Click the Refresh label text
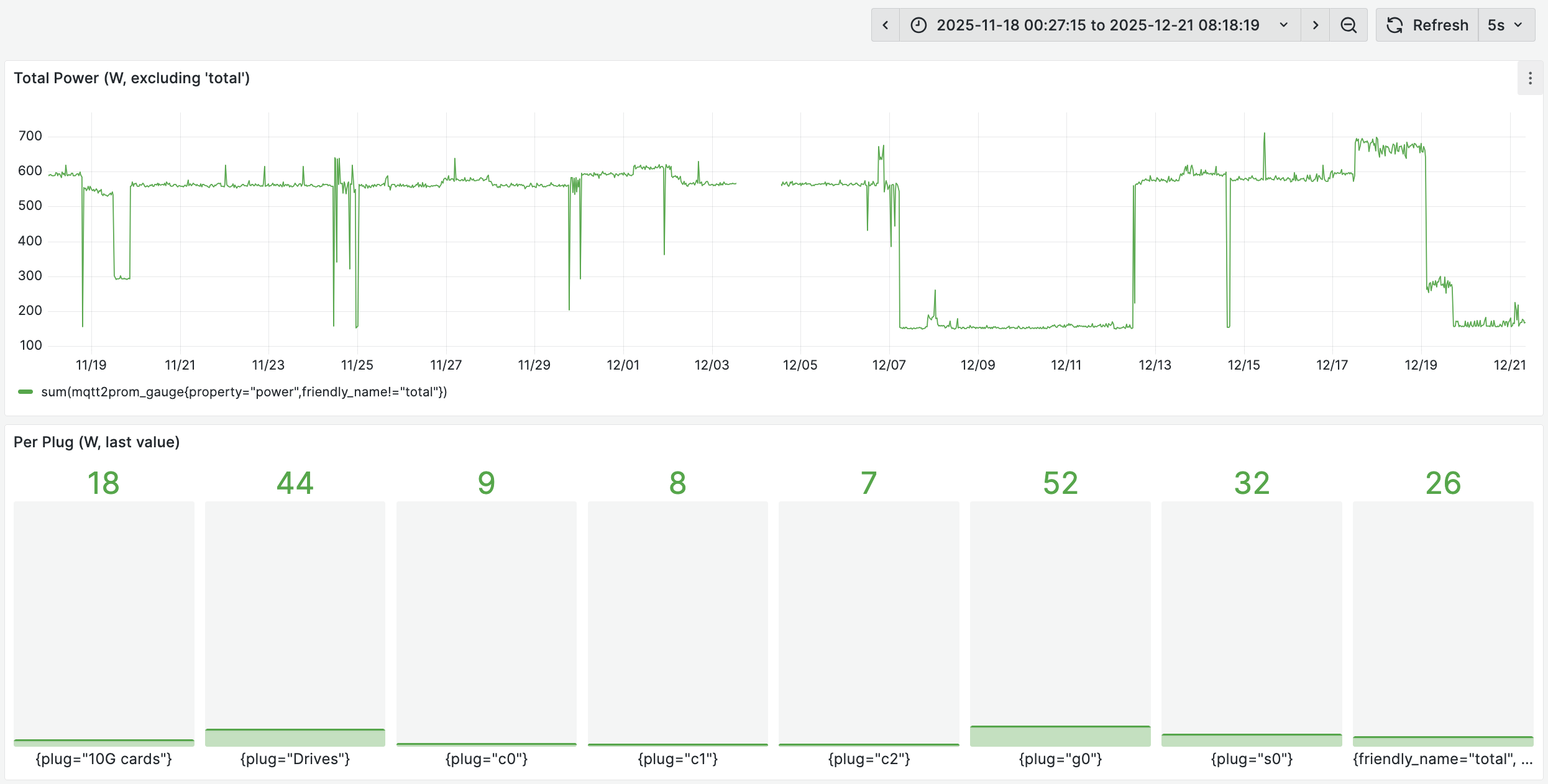Image resolution: width=1548 pixels, height=784 pixels. click(x=1440, y=25)
